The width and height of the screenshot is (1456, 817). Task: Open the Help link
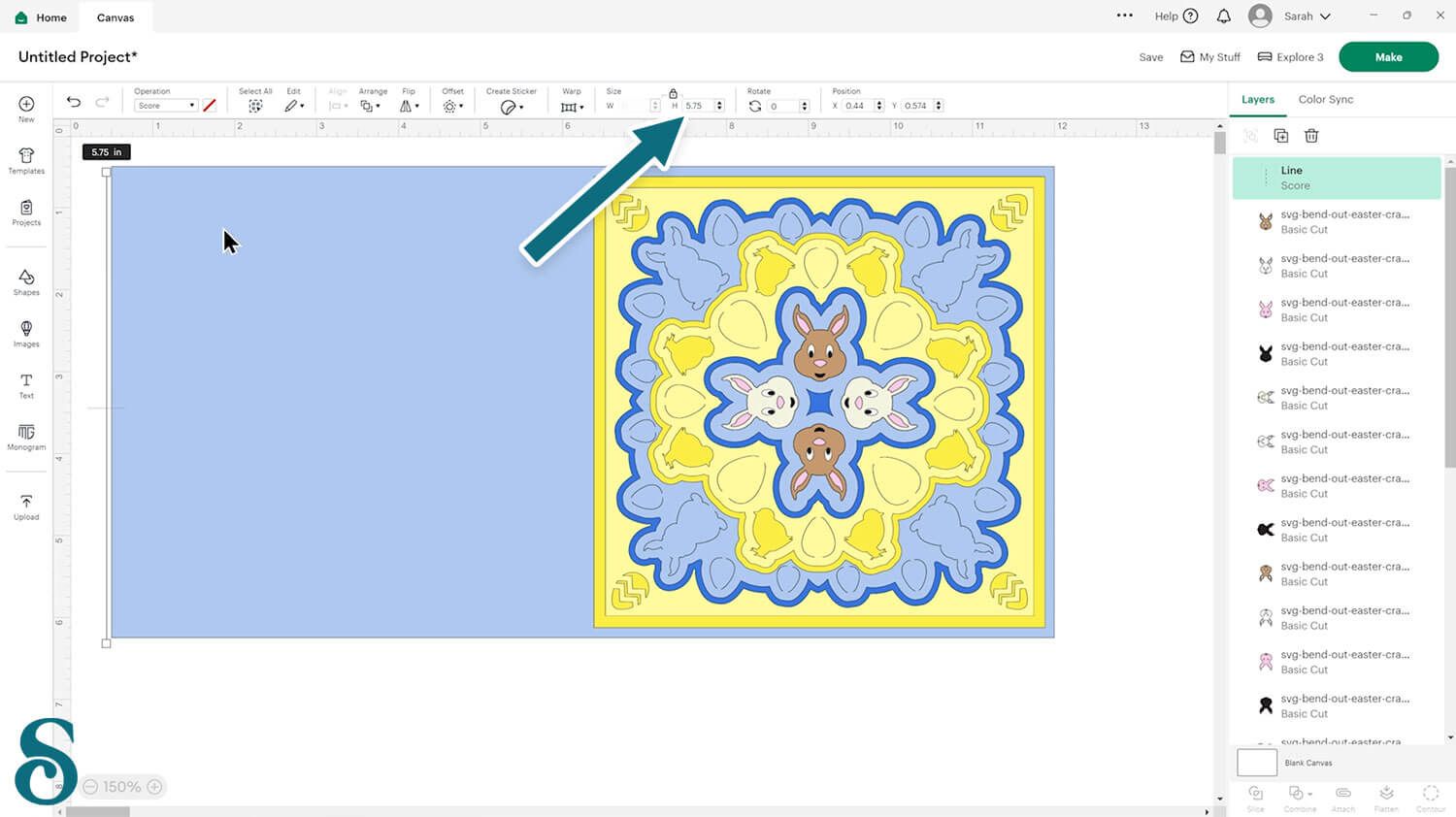point(1176,16)
